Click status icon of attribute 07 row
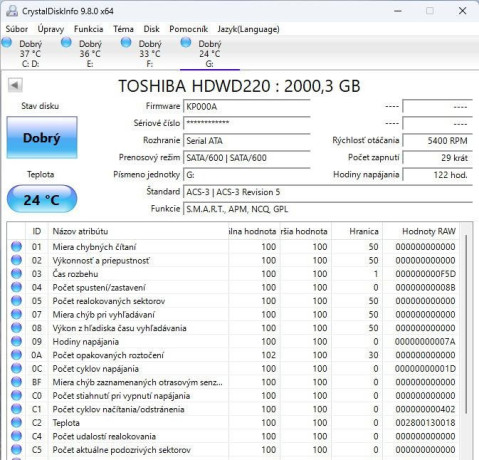479x460 pixels. (x=16, y=314)
